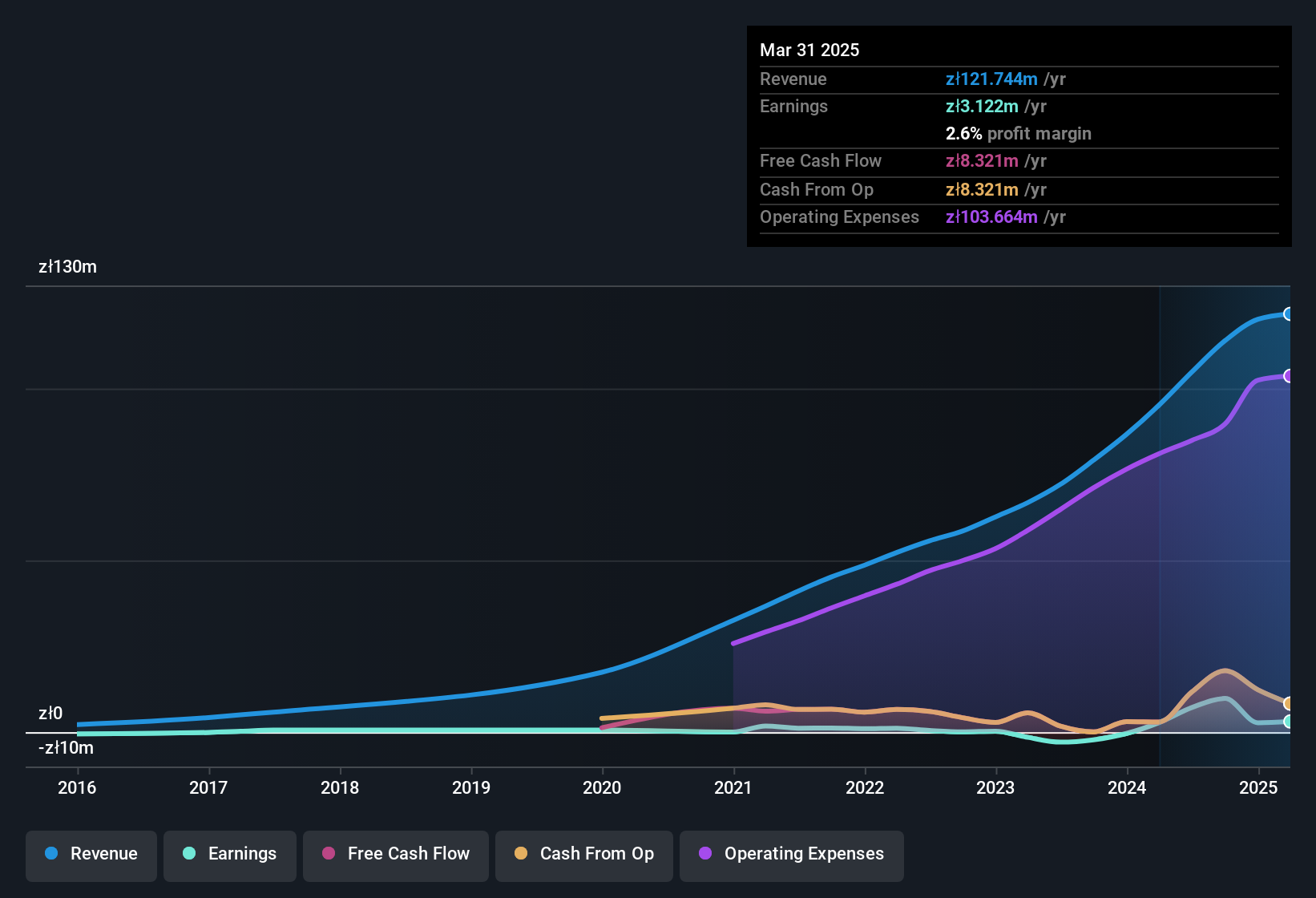Click the teal Earnings legend dot

189,854
